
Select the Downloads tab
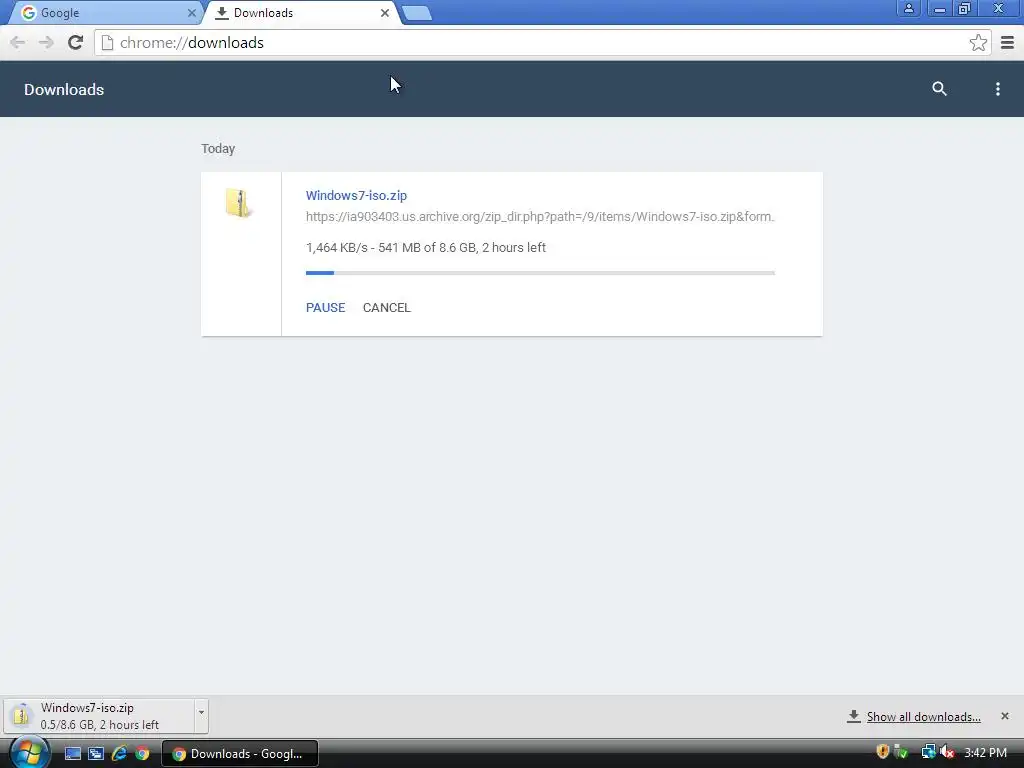[300, 13]
